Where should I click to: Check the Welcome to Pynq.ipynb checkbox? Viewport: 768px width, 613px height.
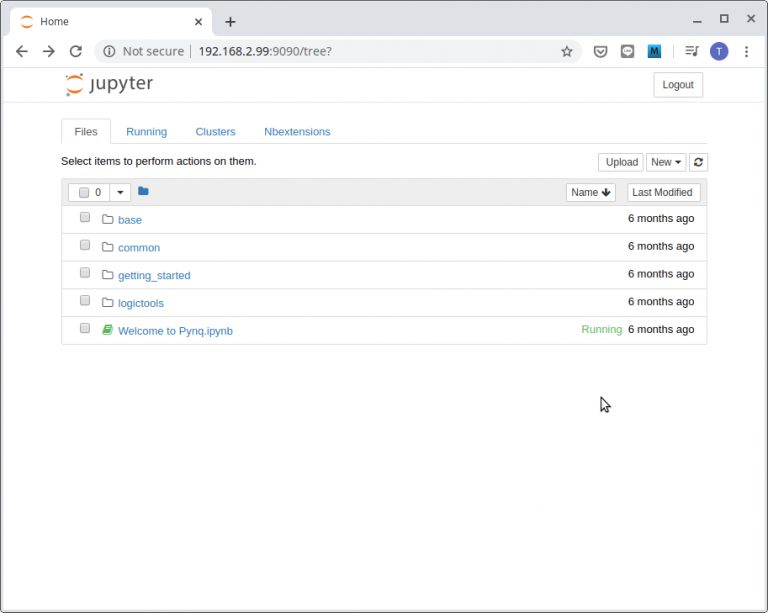(85, 329)
